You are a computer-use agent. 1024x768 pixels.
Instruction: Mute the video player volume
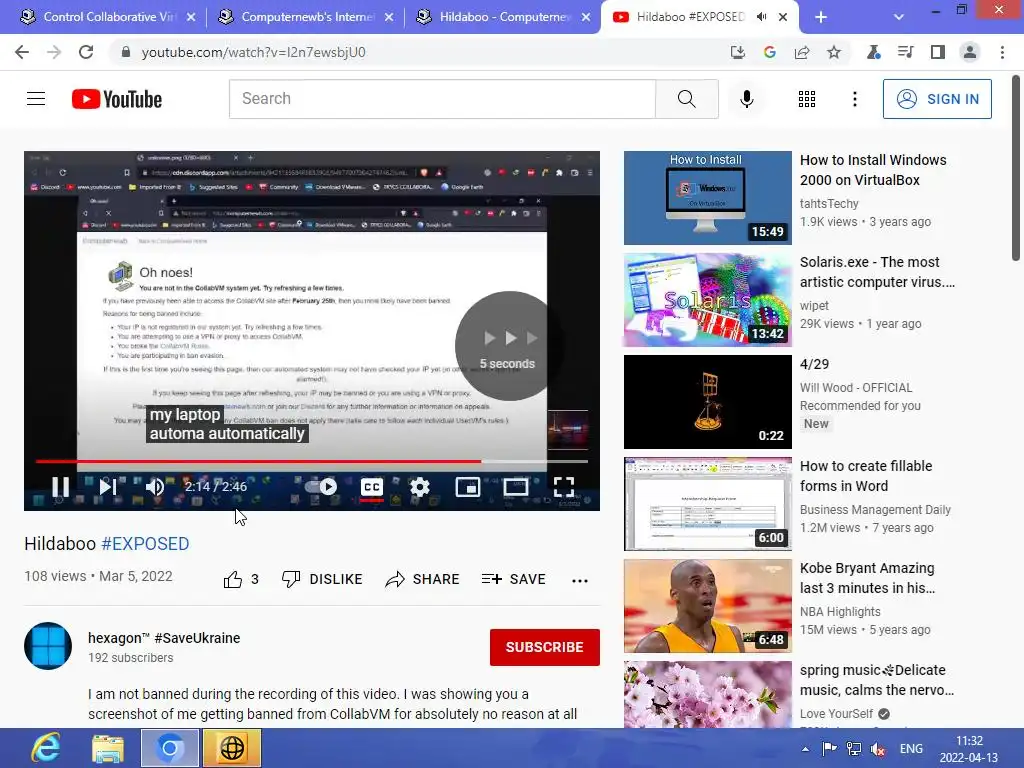[155, 487]
